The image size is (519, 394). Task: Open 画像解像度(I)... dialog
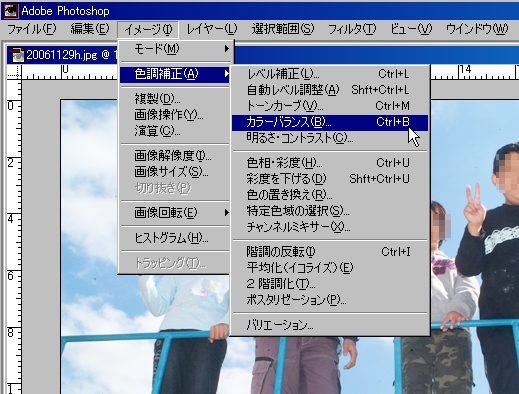[x=175, y=156]
